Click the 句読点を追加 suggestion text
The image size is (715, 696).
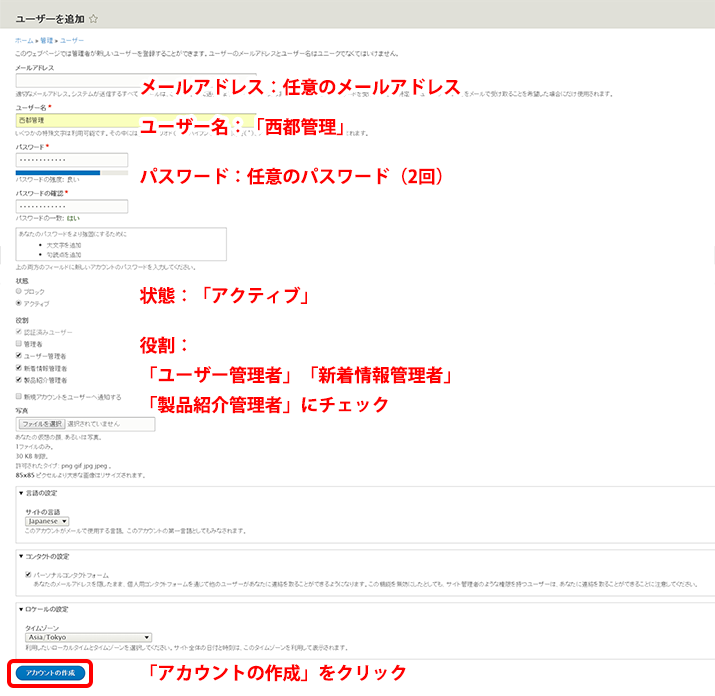[x=64, y=255]
